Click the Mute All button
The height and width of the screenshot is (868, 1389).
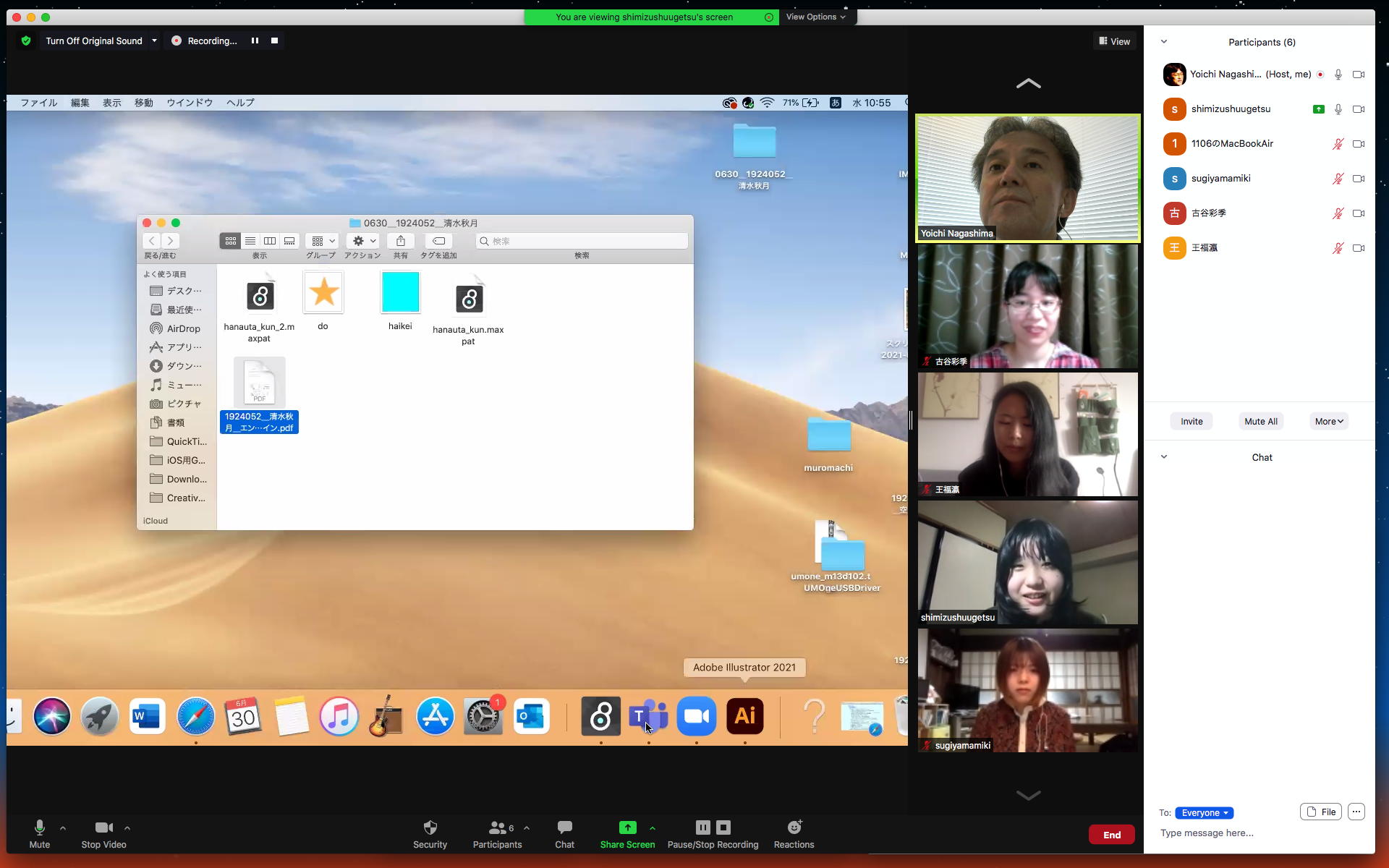pyautogui.click(x=1261, y=422)
